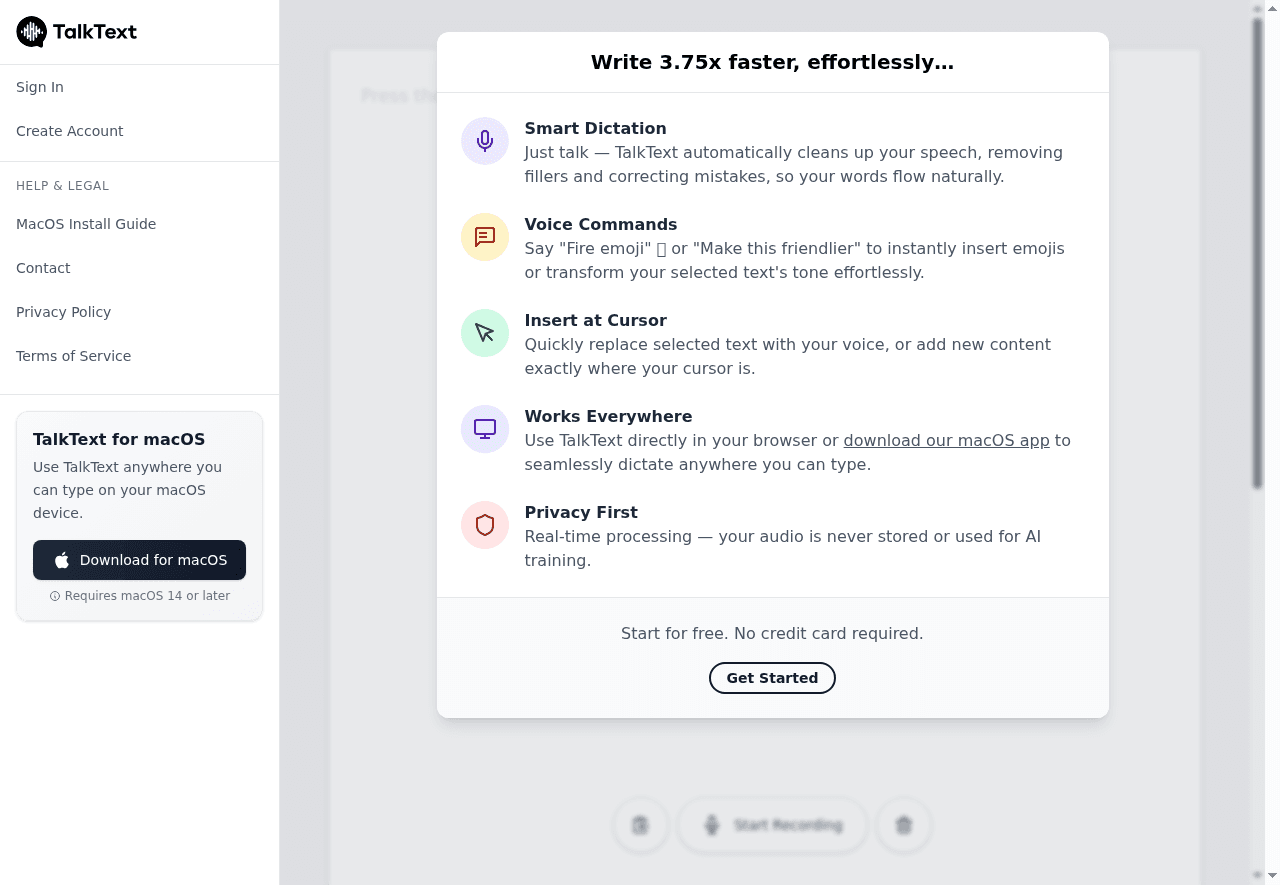The image size is (1280, 885).
Task: Open the MacOS Install Guide
Action: coord(86,224)
